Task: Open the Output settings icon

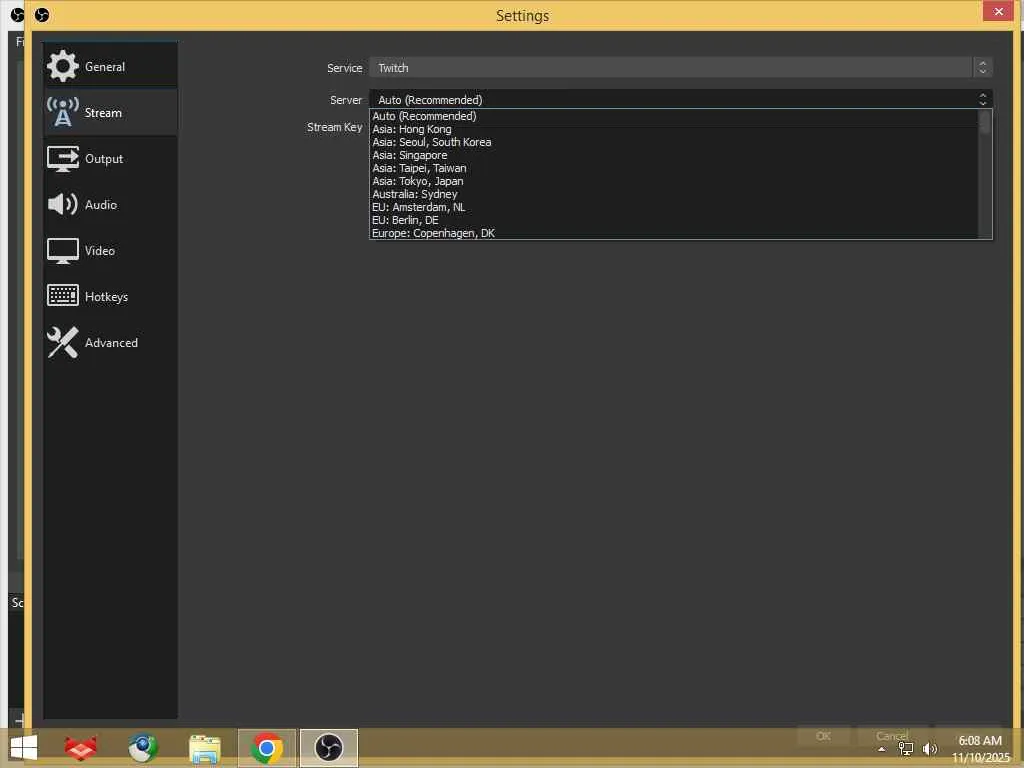Action: 63,159
